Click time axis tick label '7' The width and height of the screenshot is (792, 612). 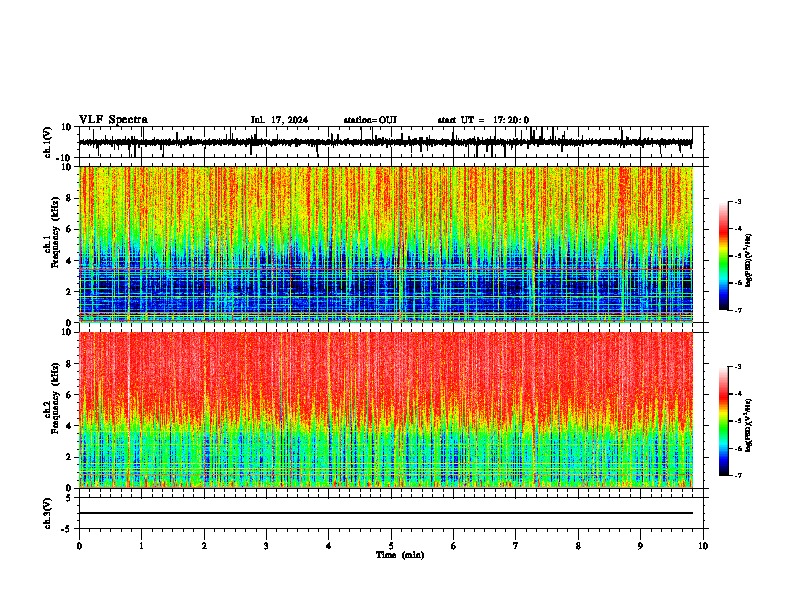click(516, 546)
